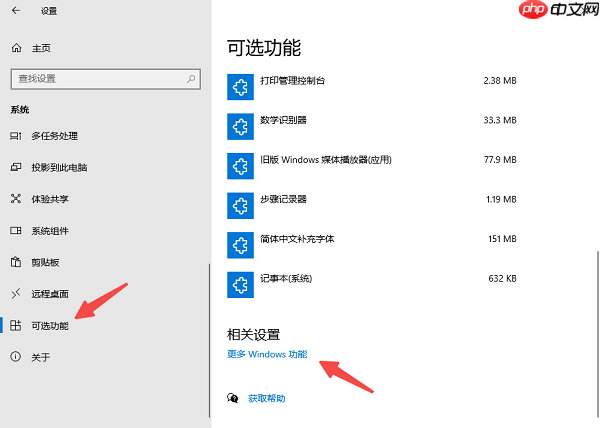The width and height of the screenshot is (600, 428).
Task: Click the 可选功能 page title
Action: click(264, 48)
